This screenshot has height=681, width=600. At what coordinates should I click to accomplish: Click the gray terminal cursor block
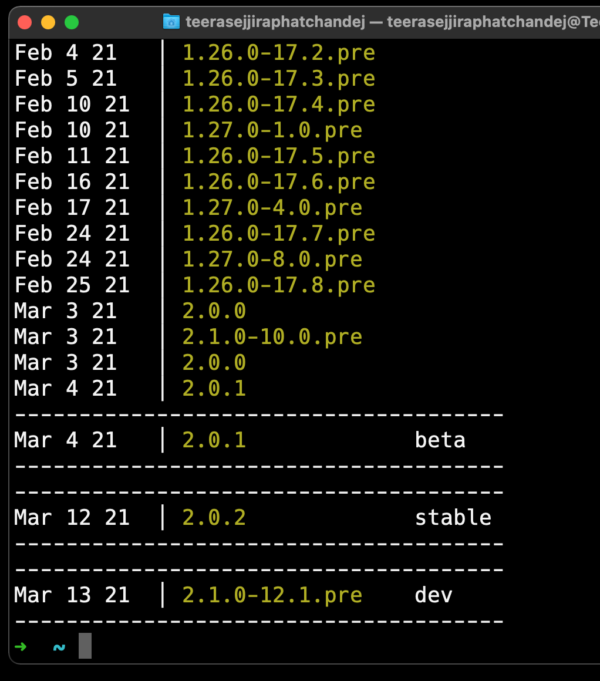pyautogui.click(x=85, y=646)
